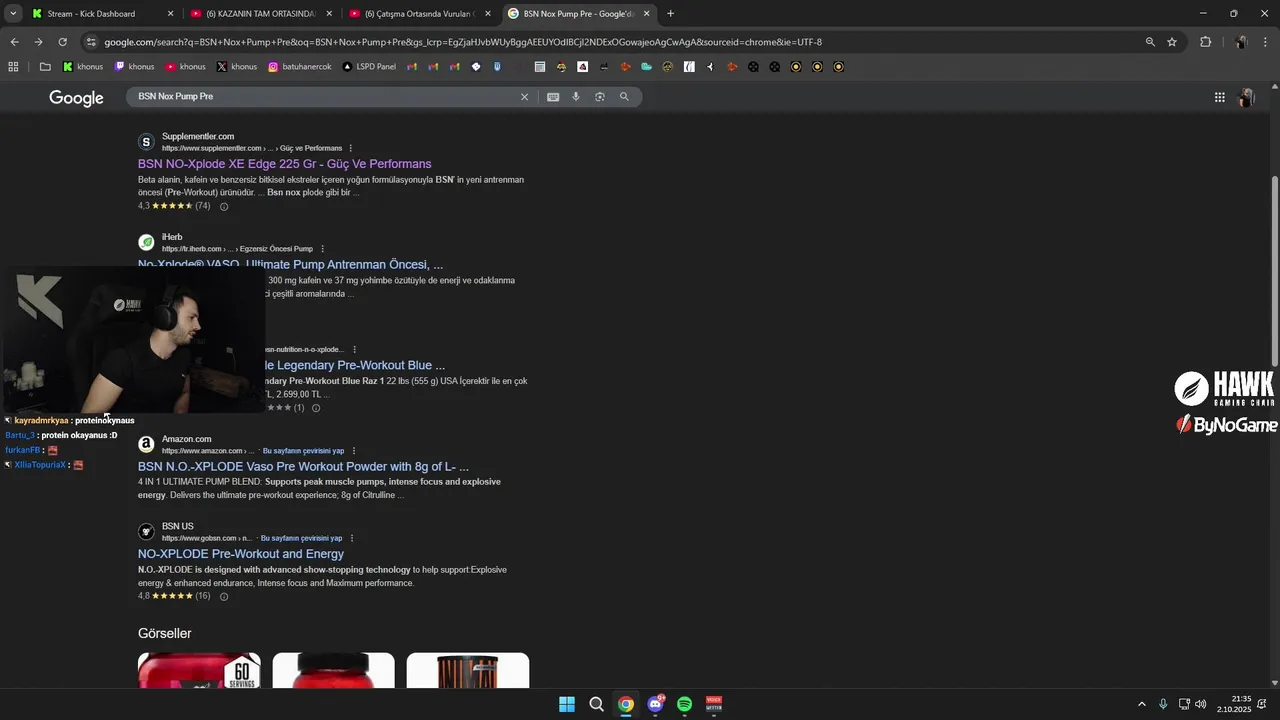The image size is (1280, 720).
Task: Open the LSPD Panel bookmark
Action: [369, 67]
